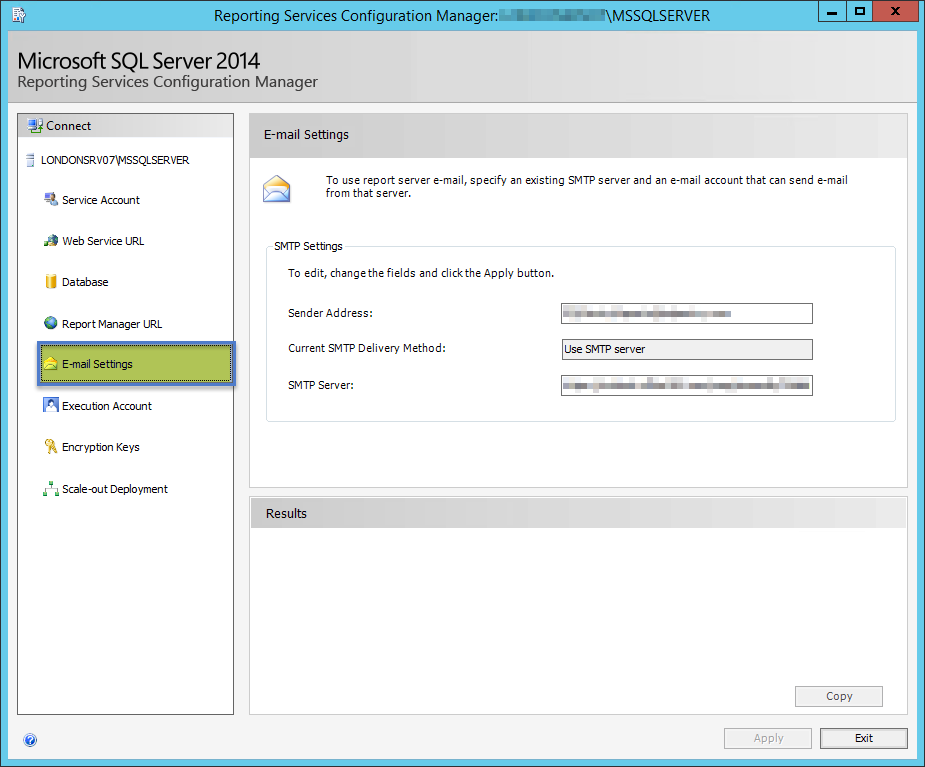Screen dimensions: 925x767
Task: Close the Reporting Services Configuration Manager window
Action: (895, 11)
